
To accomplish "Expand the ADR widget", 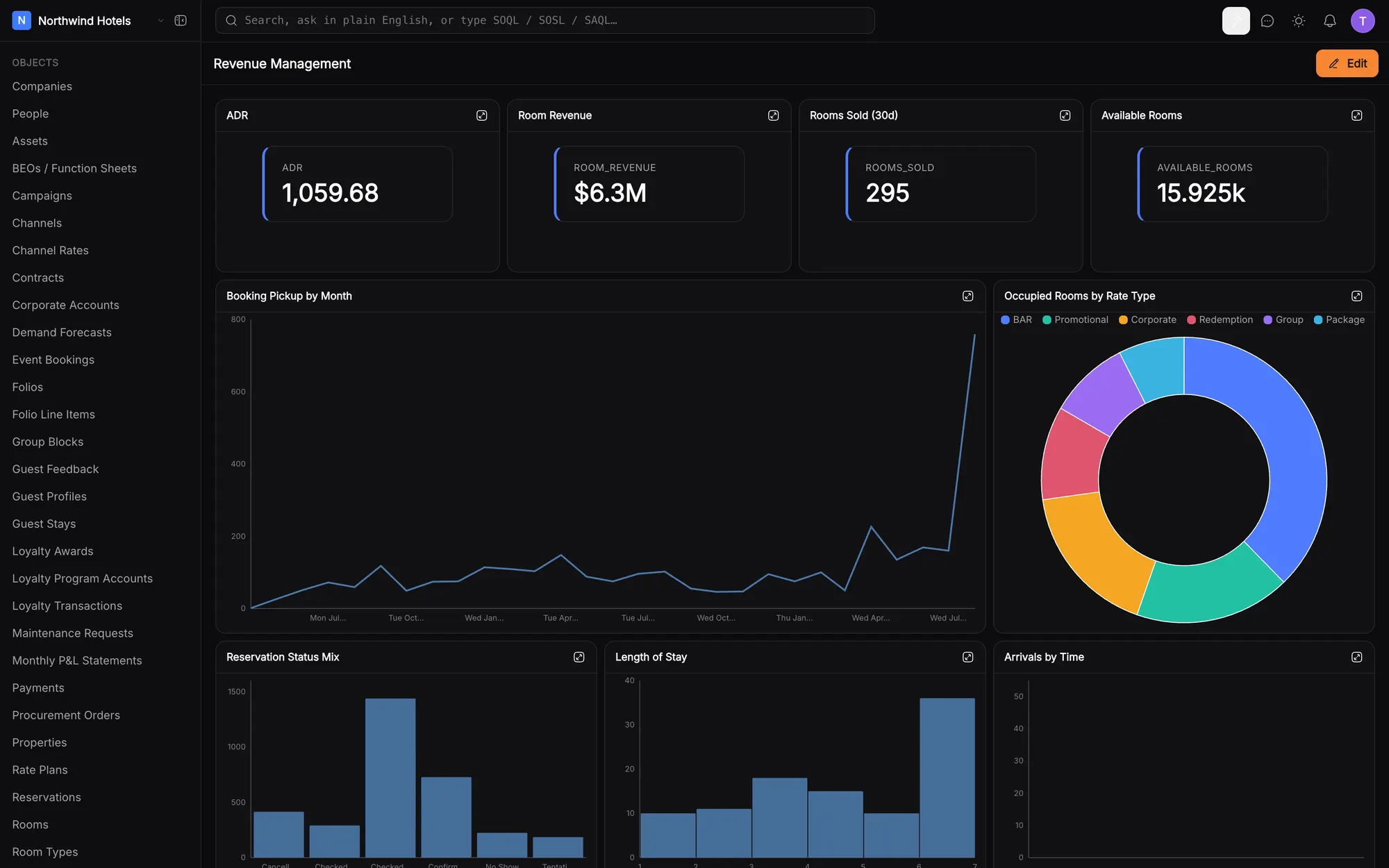I will 481,115.
